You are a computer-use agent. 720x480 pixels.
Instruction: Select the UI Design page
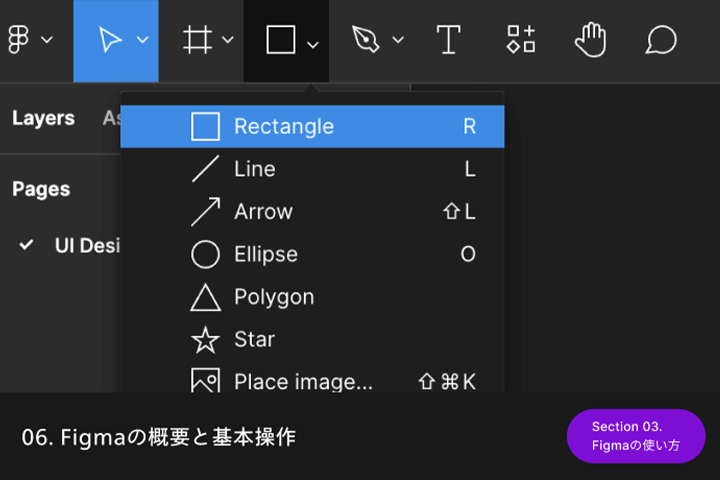coord(87,246)
